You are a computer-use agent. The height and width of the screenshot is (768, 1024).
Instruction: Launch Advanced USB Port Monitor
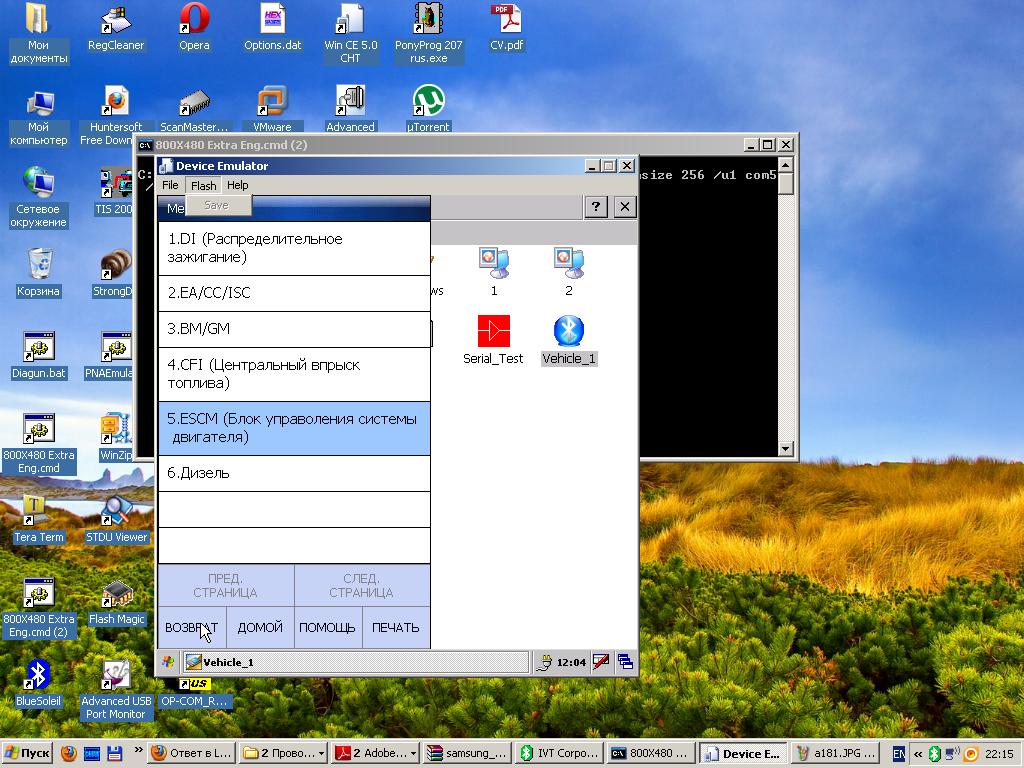[x=116, y=690]
